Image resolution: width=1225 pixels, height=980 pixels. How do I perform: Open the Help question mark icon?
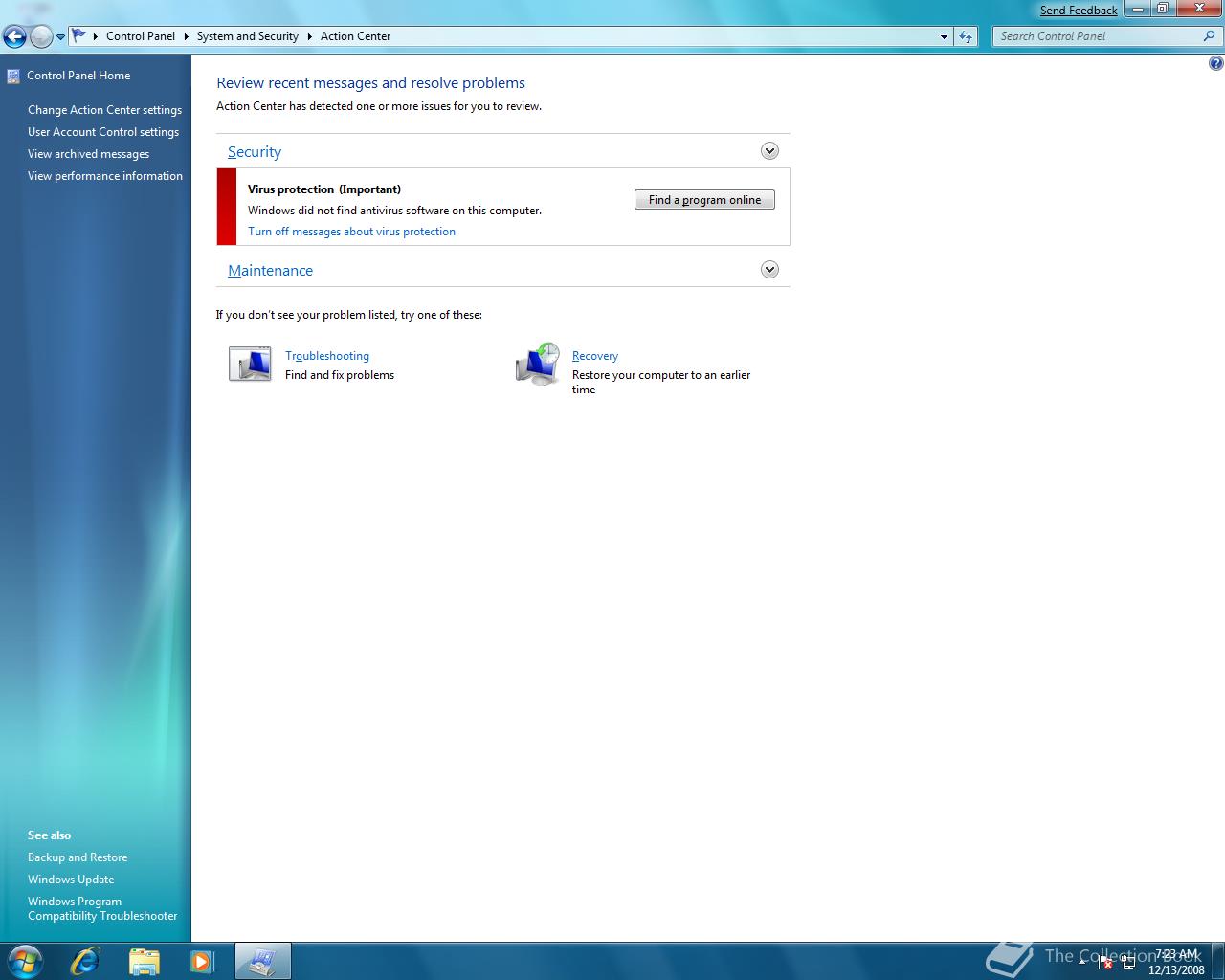click(1215, 64)
